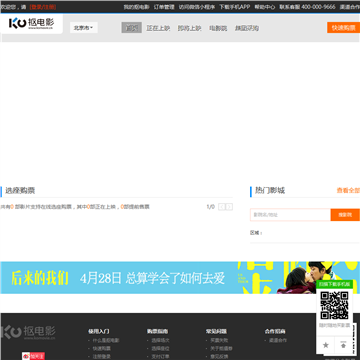
Task: Select the 即将上映 tab
Action: click(189, 28)
